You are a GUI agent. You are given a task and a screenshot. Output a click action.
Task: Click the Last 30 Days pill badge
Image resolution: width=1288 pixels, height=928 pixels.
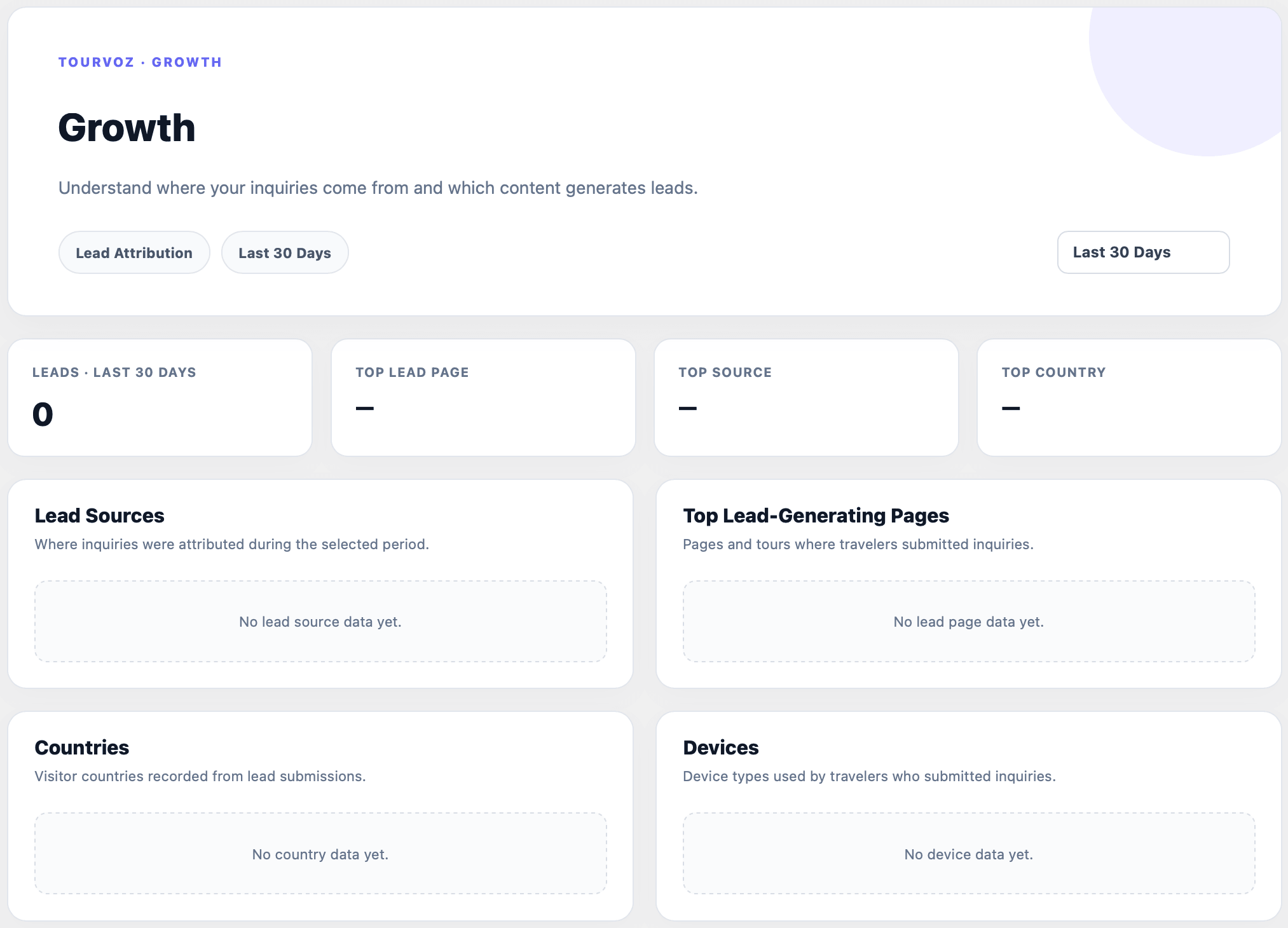(285, 252)
